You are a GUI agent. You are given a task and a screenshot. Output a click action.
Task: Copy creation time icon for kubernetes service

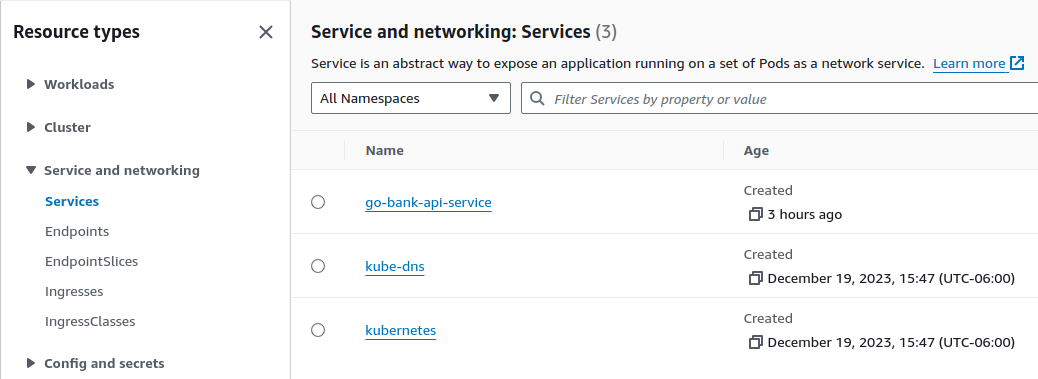755,343
